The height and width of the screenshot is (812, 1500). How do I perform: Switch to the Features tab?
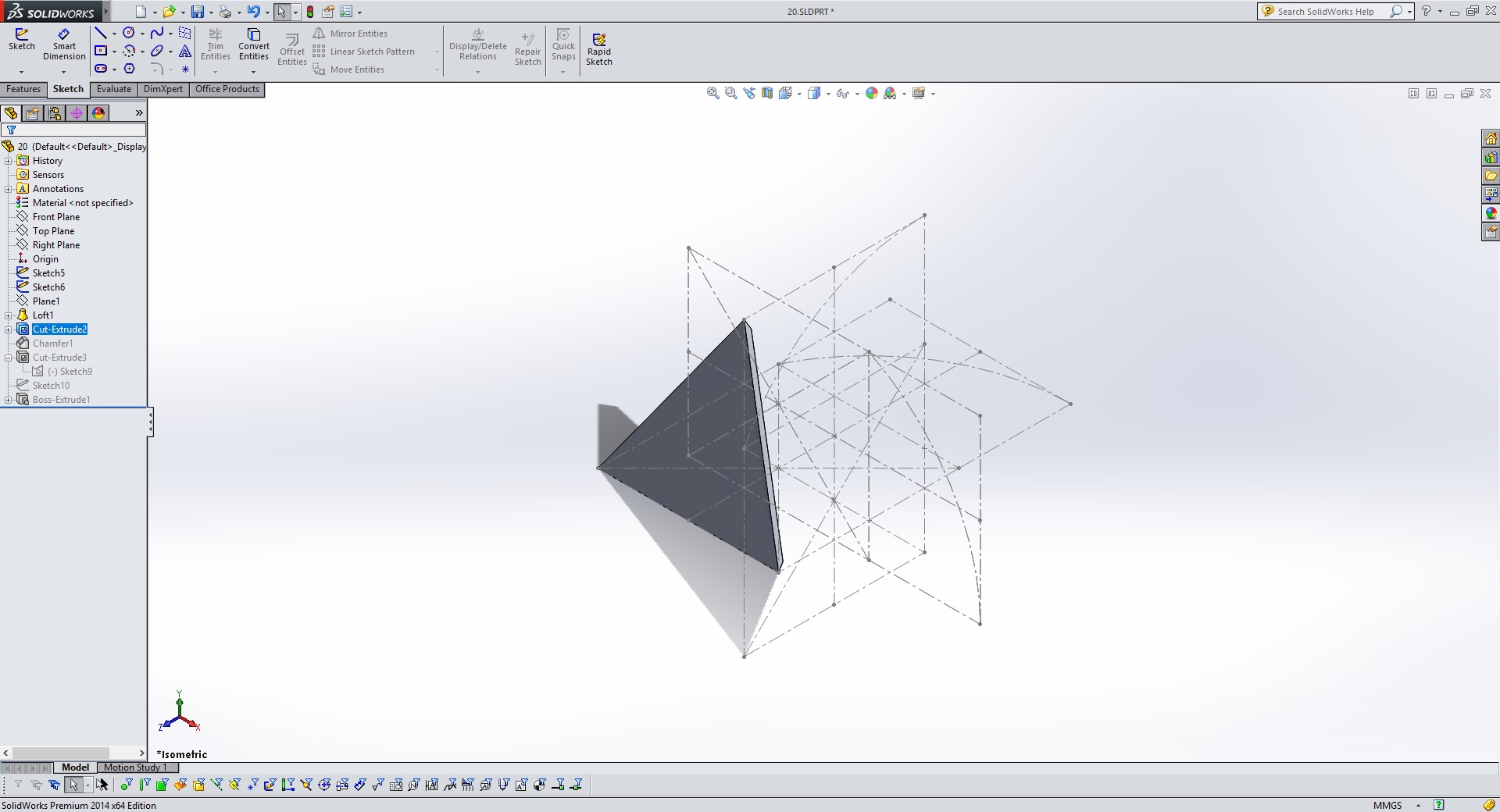[x=23, y=89]
